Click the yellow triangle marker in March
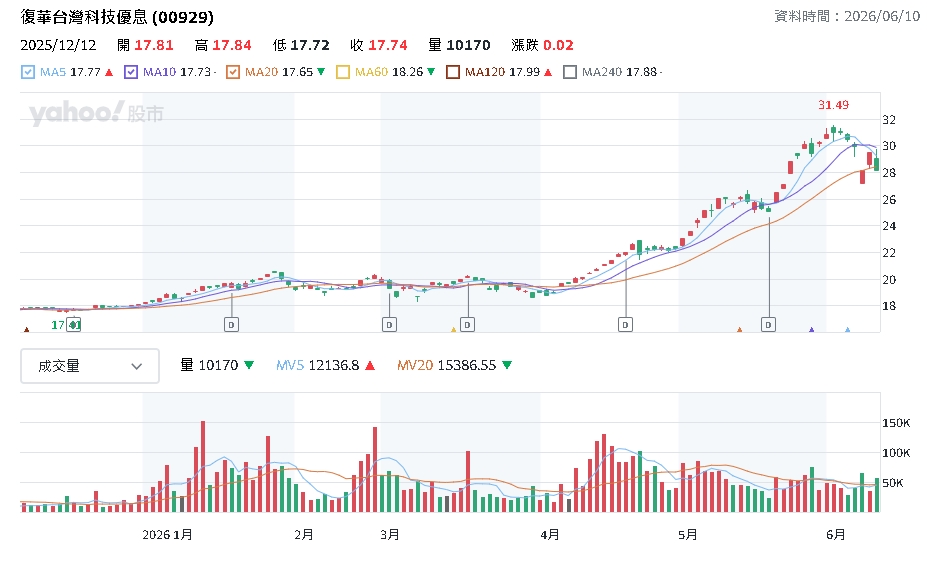Viewport: 927px width, 569px height. click(x=453, y=329)
